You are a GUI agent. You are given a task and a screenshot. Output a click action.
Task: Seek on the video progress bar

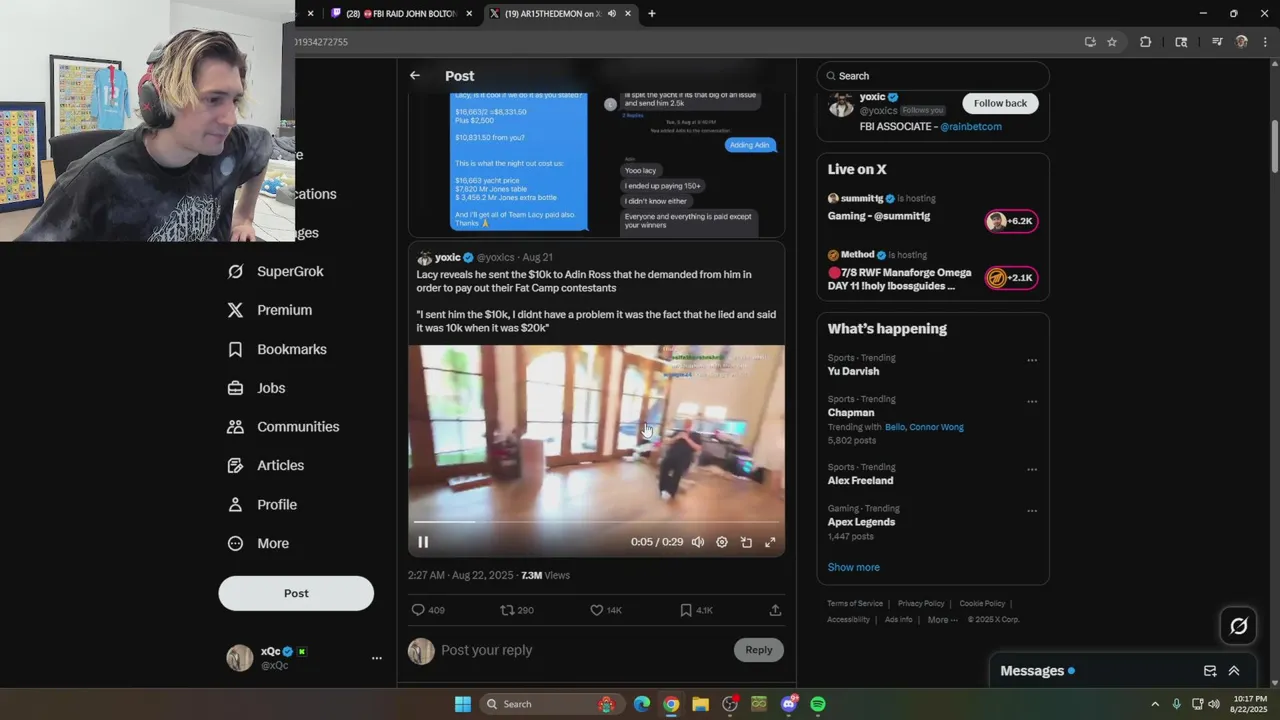(596, 522)
